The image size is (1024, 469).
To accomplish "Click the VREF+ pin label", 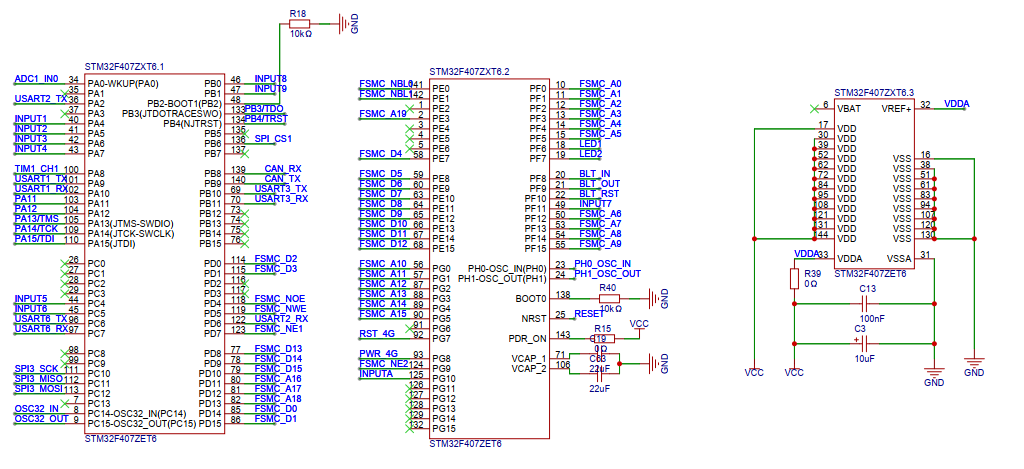I will click(x=897, y=108).
